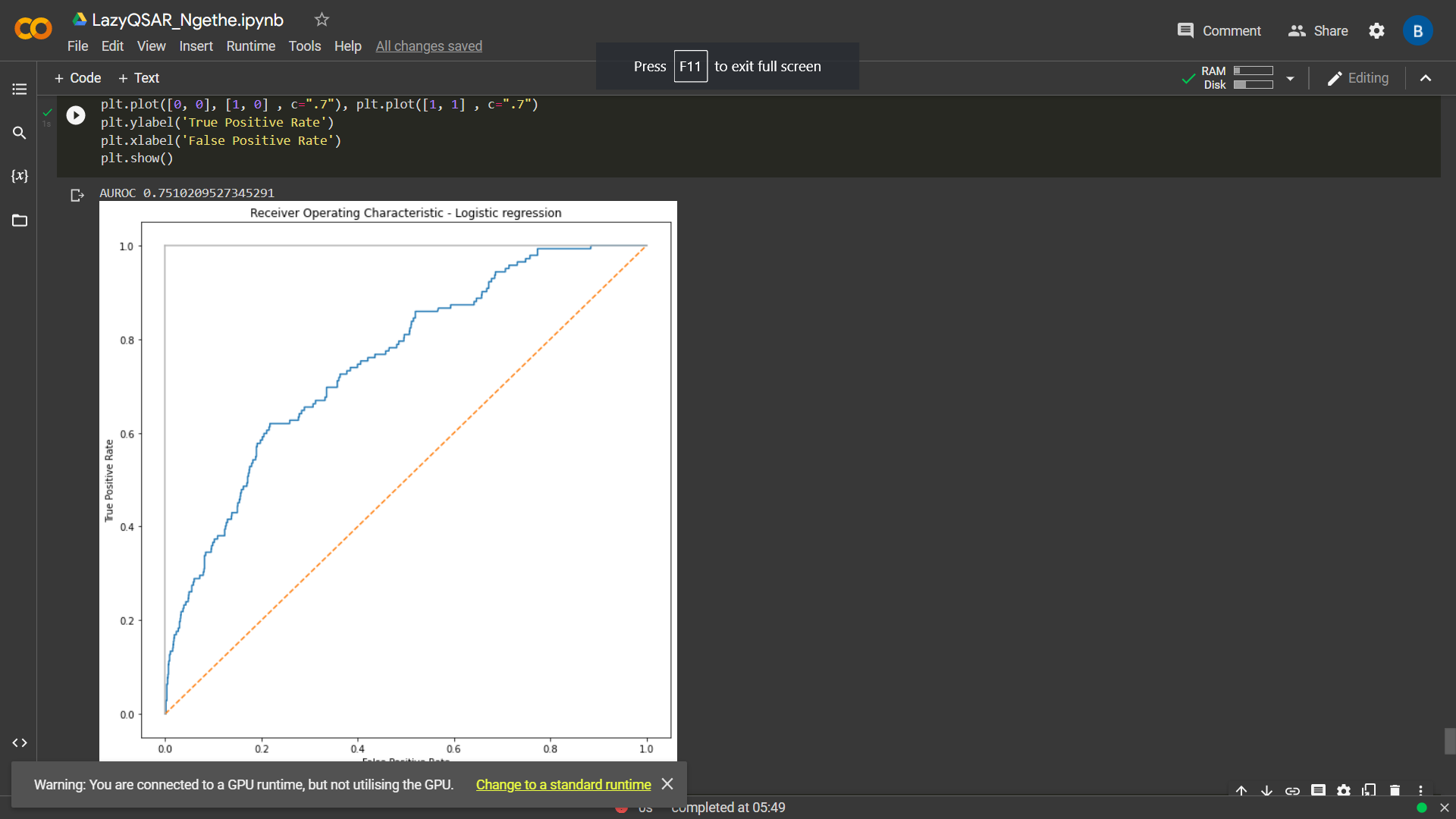1456x819 pixels.
Task: Star the LazyQSAR_Ngethe notebook
Action: pos(322,20)
